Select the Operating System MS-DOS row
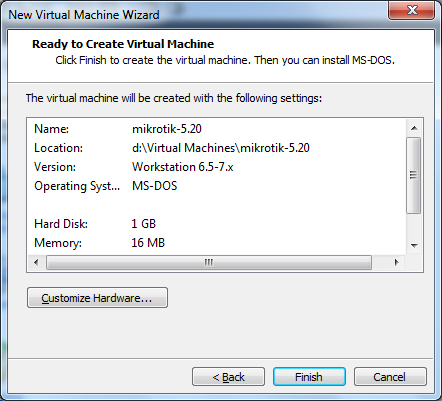The width and height of the screenshot is (442, 401). click(x=217, y=186)
